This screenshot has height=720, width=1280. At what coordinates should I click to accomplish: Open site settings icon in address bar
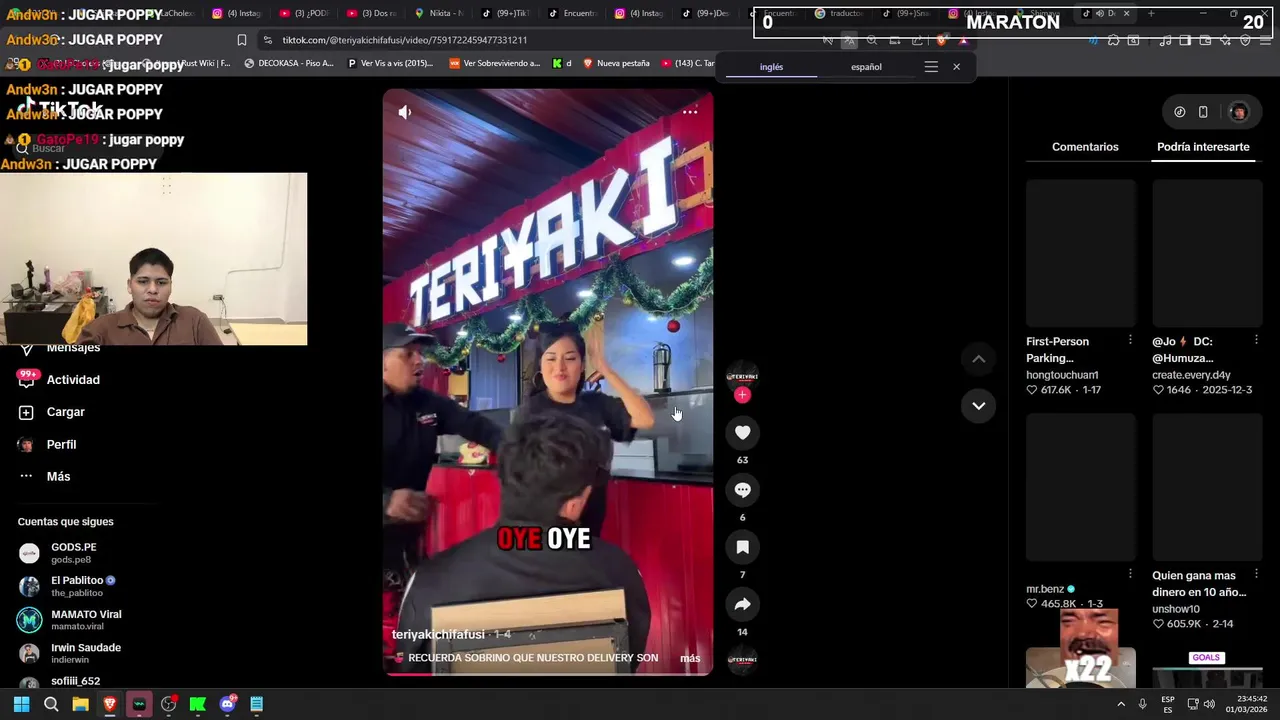tap(267, 40)
